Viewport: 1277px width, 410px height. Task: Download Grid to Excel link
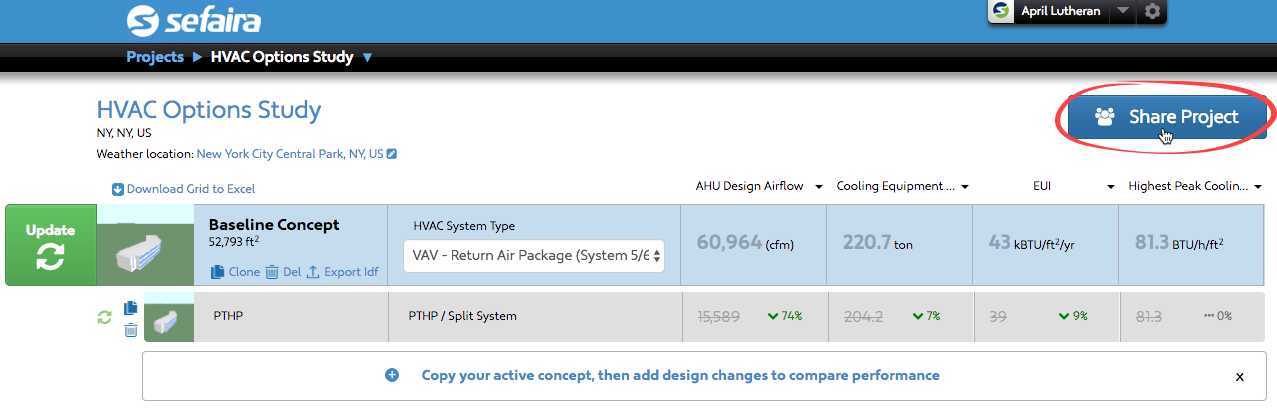(183, 188)
